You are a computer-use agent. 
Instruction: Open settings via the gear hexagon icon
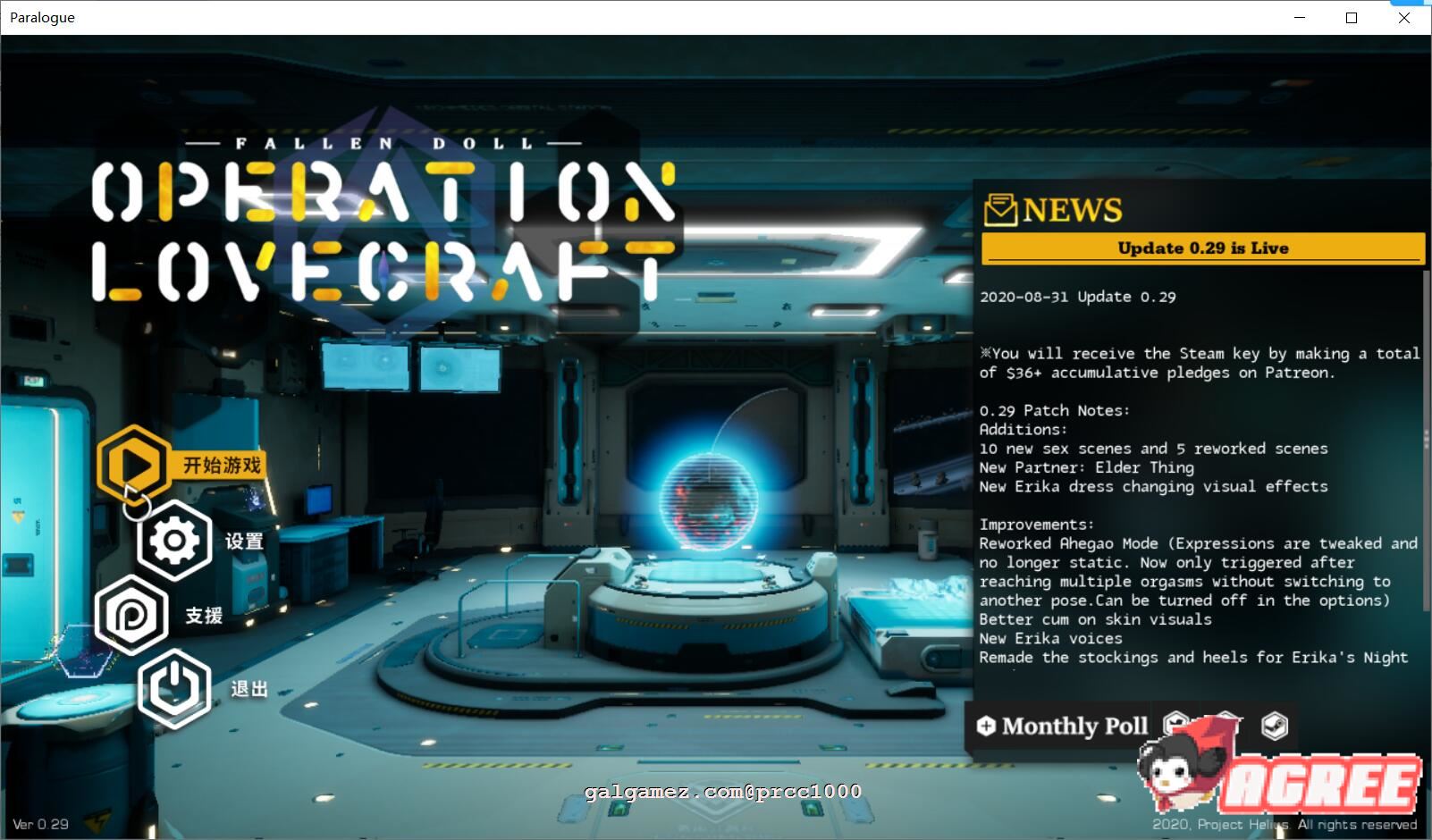click(x=174, y=541)
